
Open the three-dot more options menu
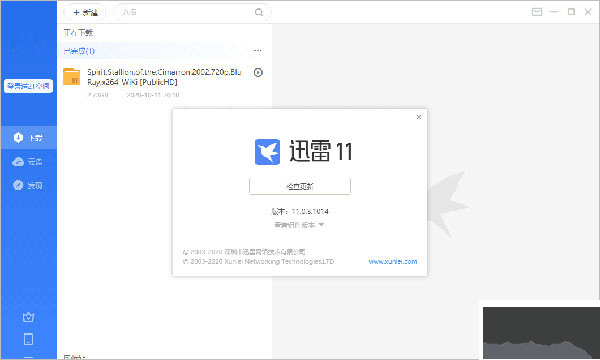[258, 50]
